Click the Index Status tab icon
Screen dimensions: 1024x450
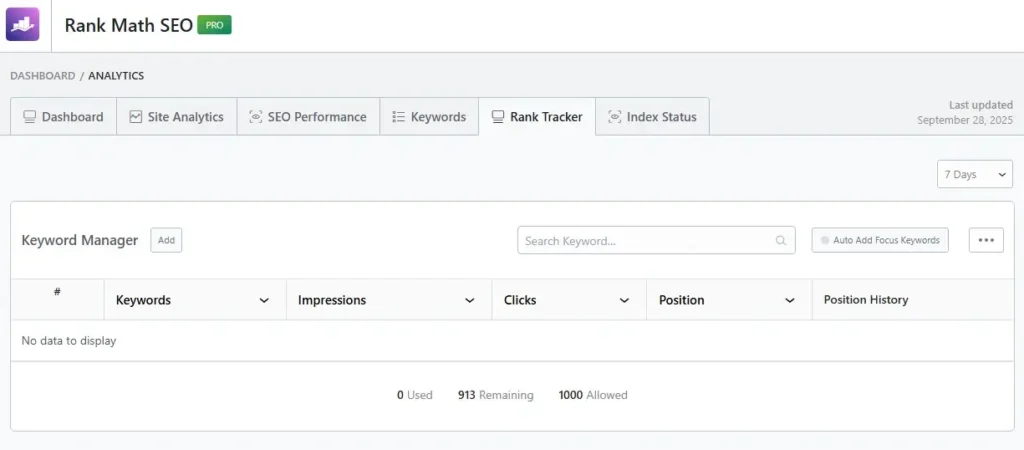point(614,117)
